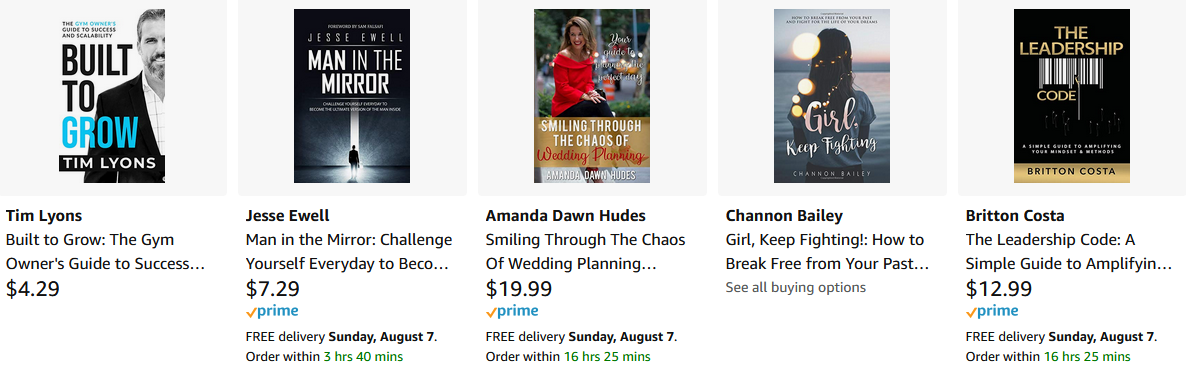Click the prime badge under $19.99
Screen dimensions: 1186x381
(512, 311)
